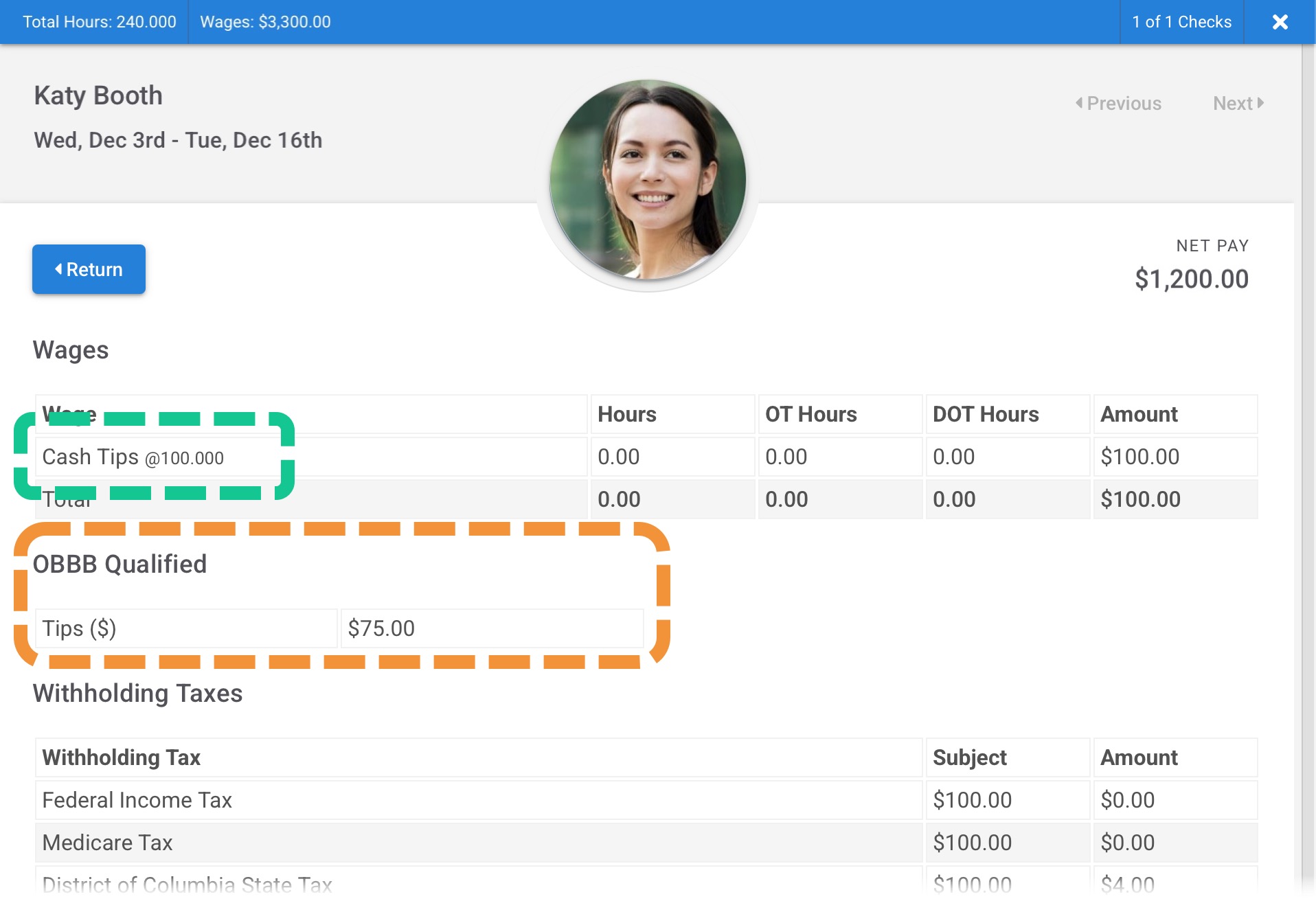Click the Wages $3,300.00 header label
Screen dimensions: 1316x901
click(x=265, y=22)
